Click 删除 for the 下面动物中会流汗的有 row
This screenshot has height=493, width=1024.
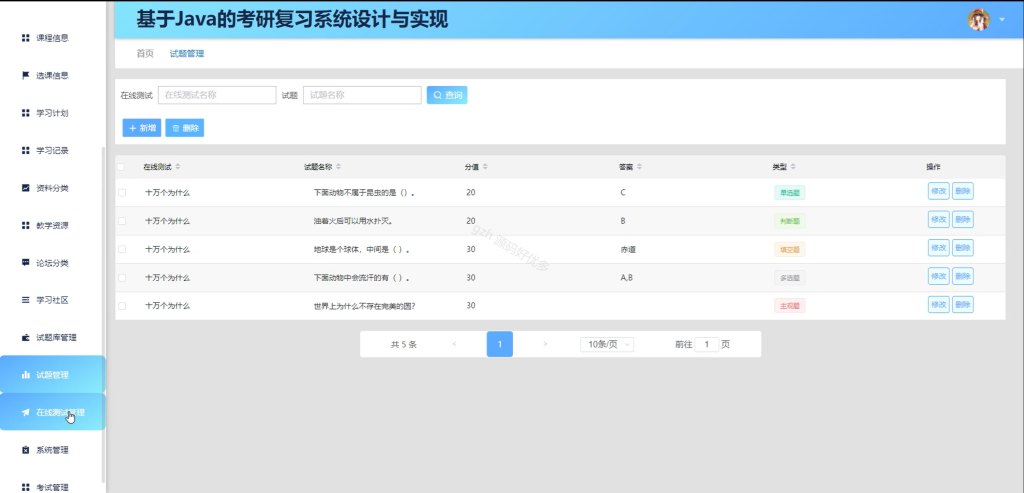click(x=963, y=276)
